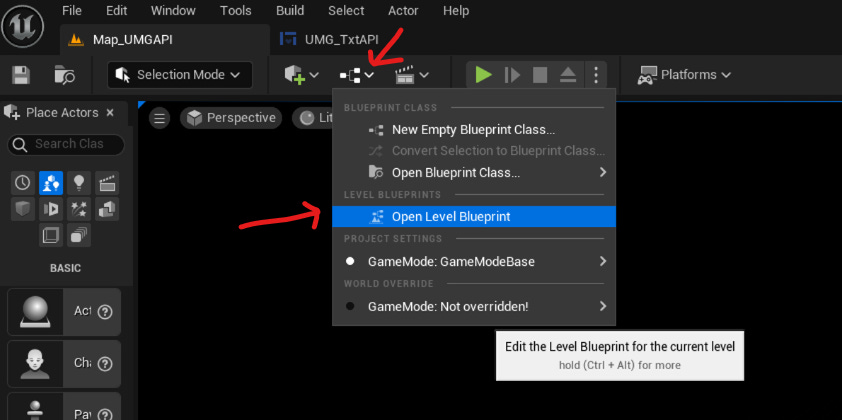This screenshot has width=842, height=420.
Task: Open the Select menu
Action: pos(346,11)
